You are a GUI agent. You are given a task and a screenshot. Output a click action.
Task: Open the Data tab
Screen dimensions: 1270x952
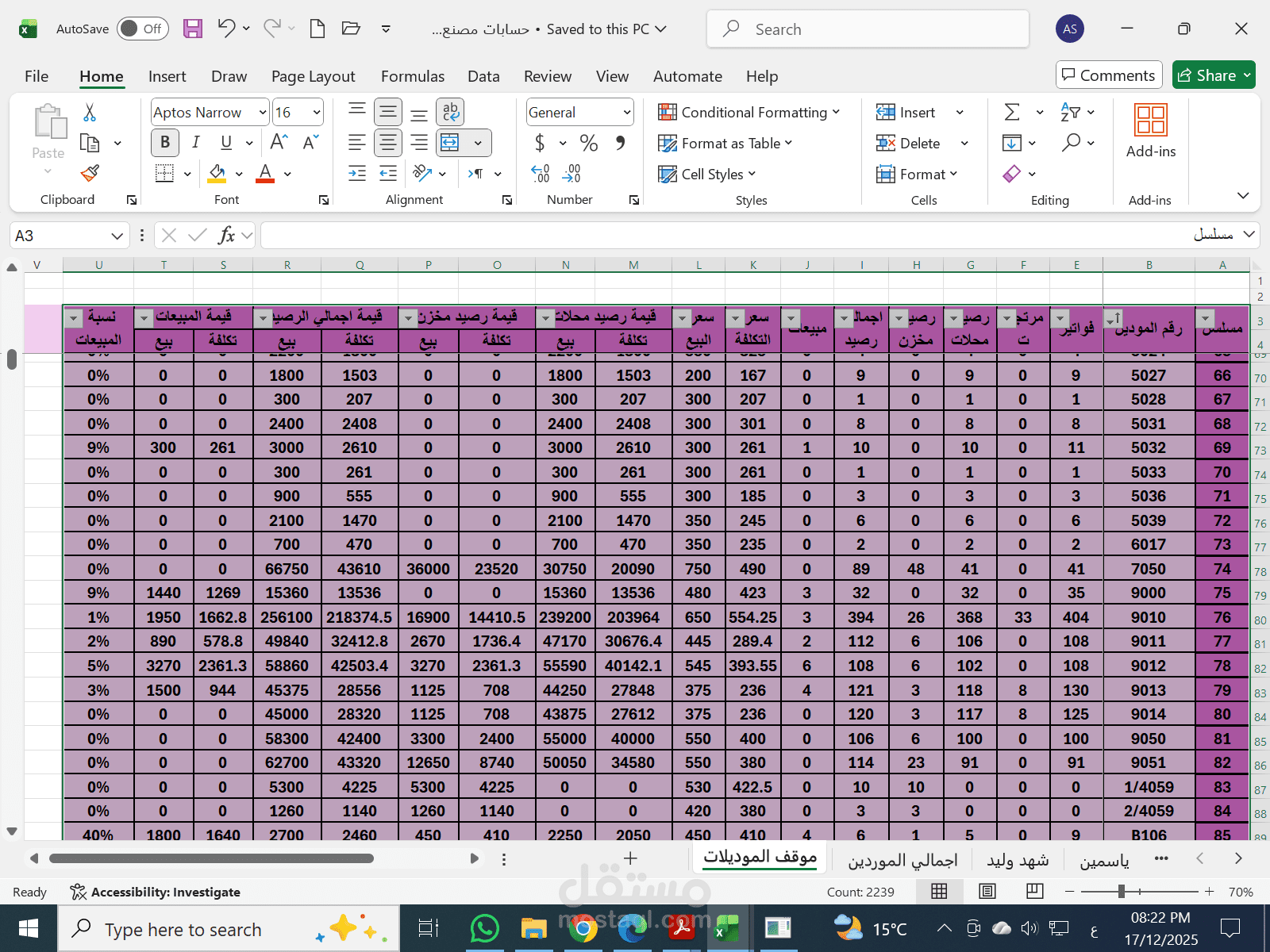point(483,76)
